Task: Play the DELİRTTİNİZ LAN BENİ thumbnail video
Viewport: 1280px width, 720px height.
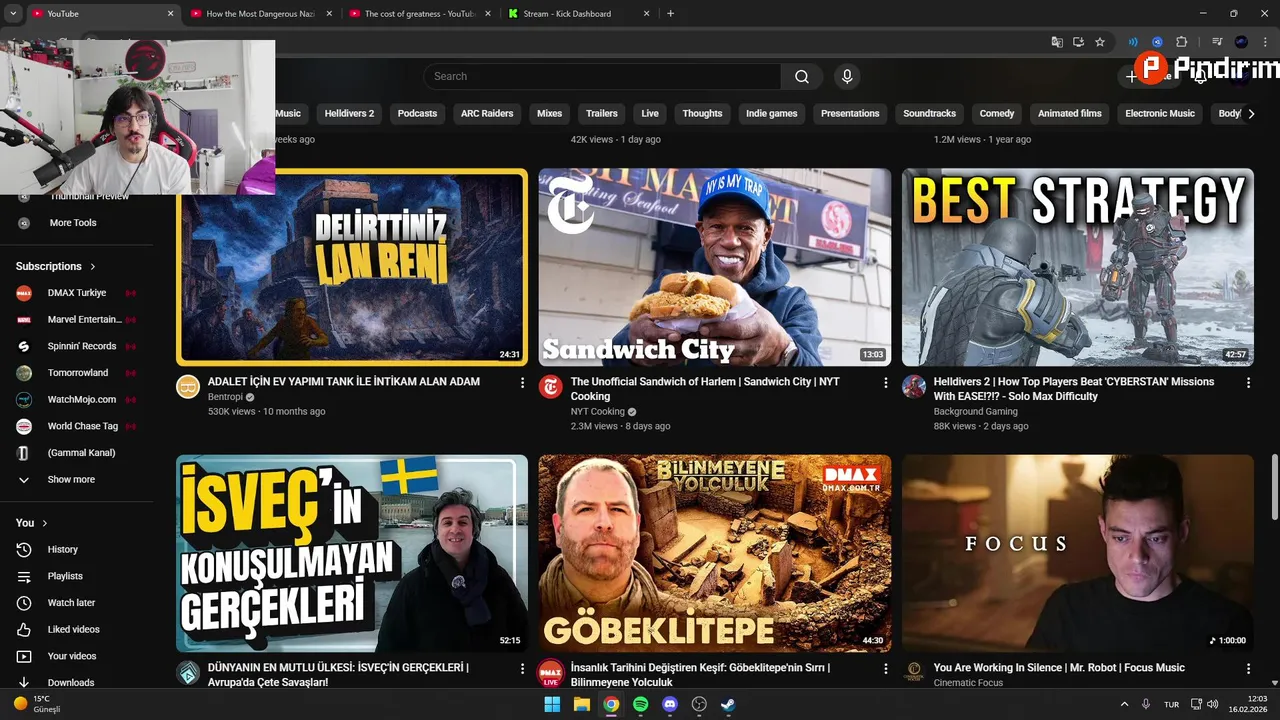Action: click(x=352, y=267)
